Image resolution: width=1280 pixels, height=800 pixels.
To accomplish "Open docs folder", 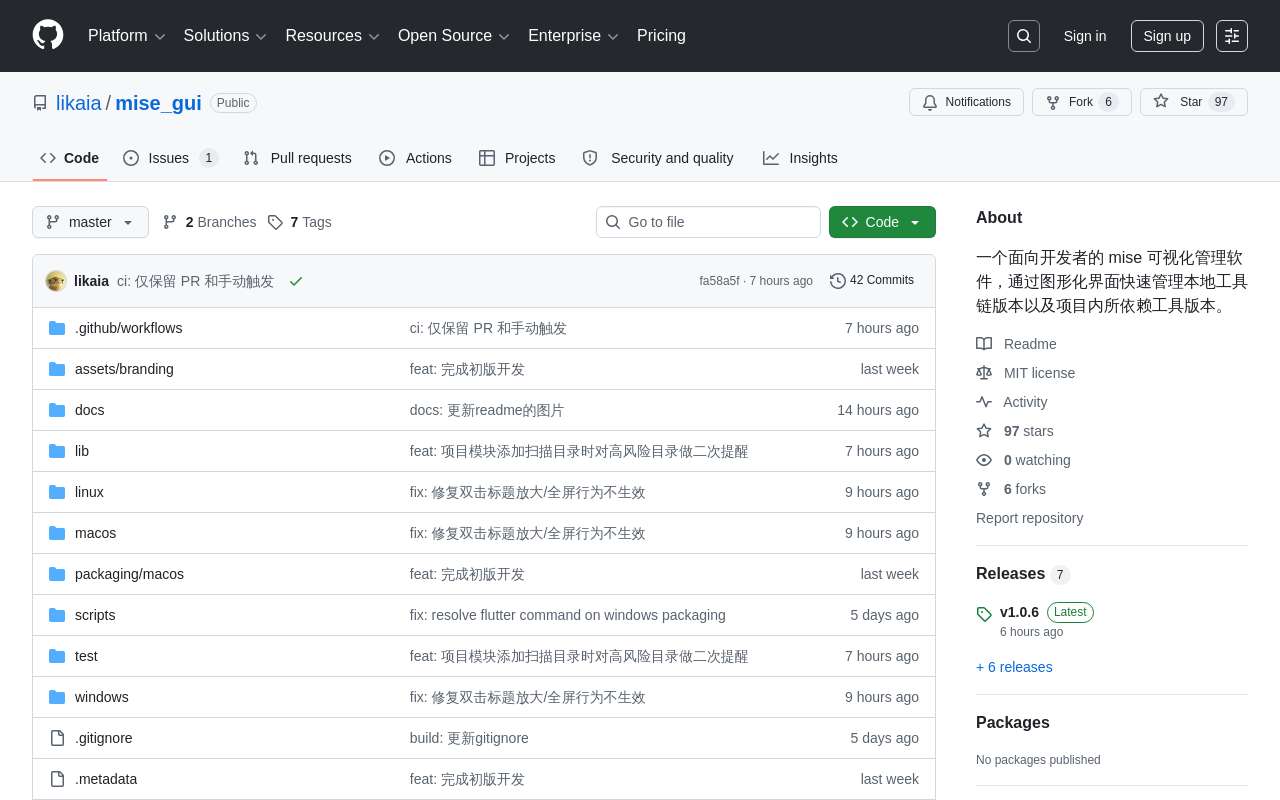I will (89, 410).
